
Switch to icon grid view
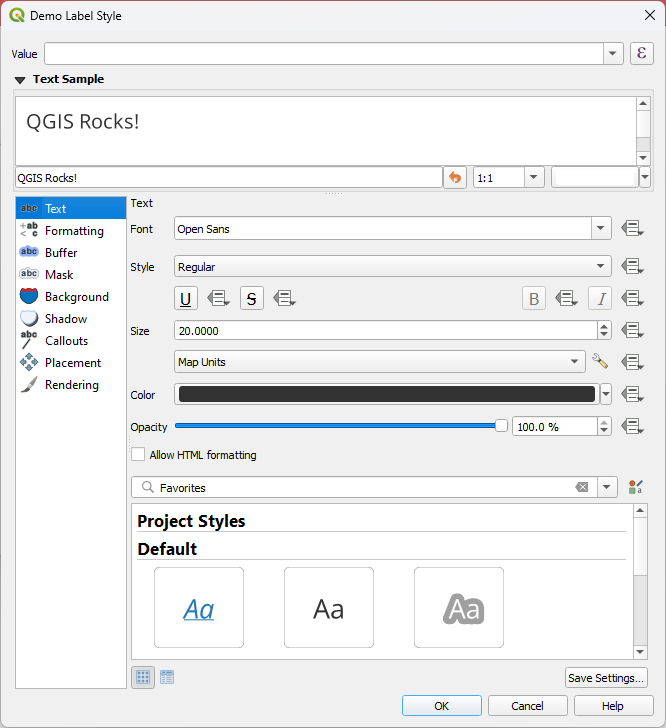tap(143, 677)
